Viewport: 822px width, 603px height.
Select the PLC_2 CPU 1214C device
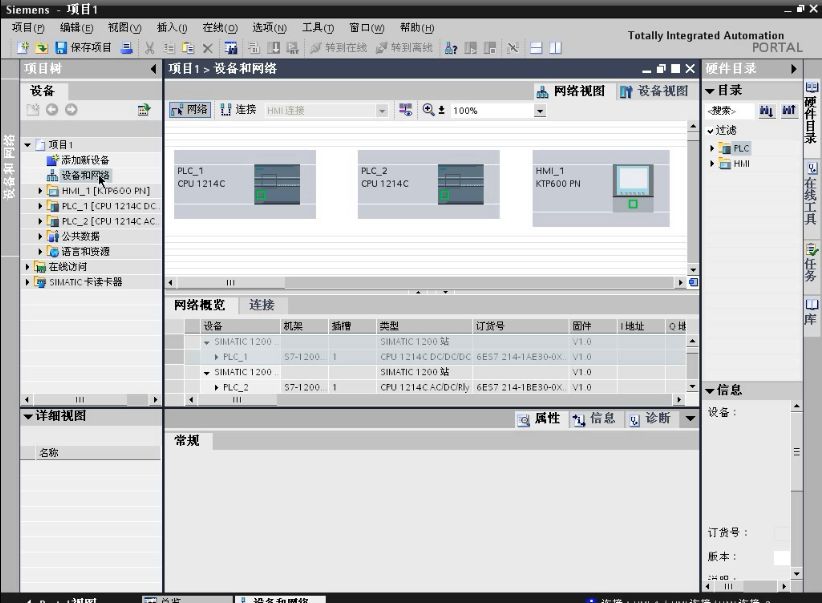(428, 185)
